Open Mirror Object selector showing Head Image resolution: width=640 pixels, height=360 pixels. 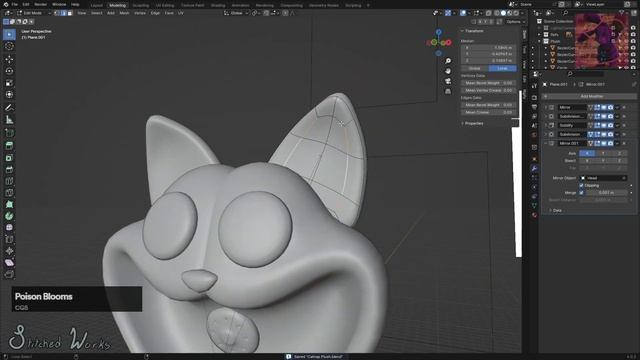[603, 178]
